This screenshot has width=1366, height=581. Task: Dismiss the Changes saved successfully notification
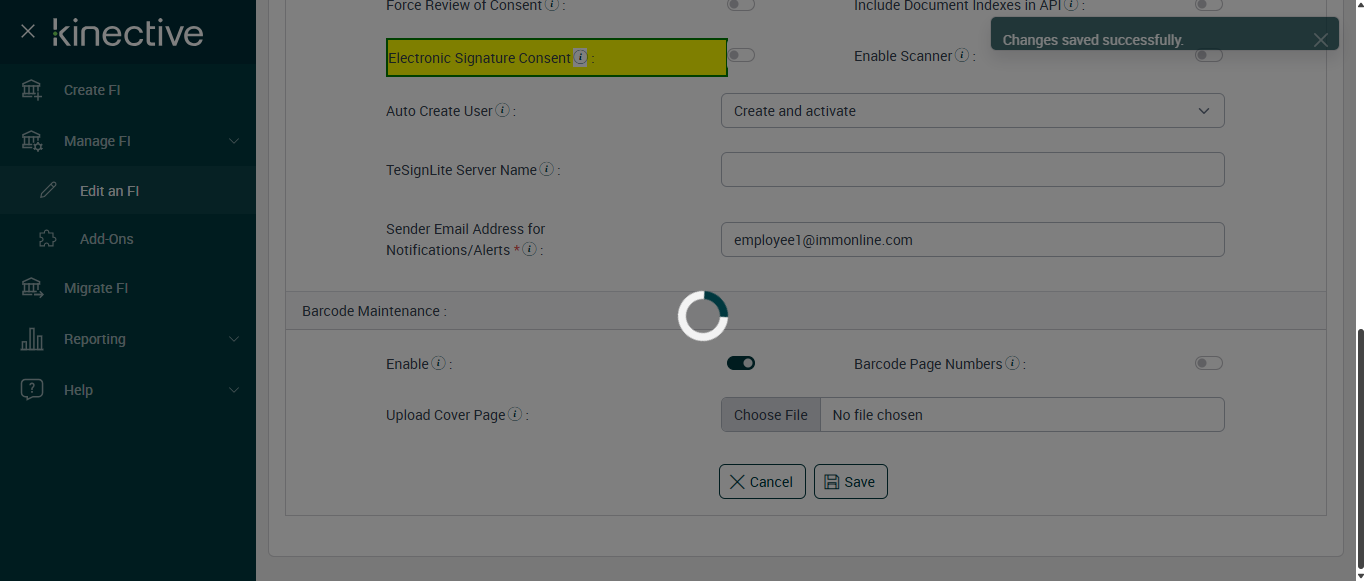tap(1321, 40)
